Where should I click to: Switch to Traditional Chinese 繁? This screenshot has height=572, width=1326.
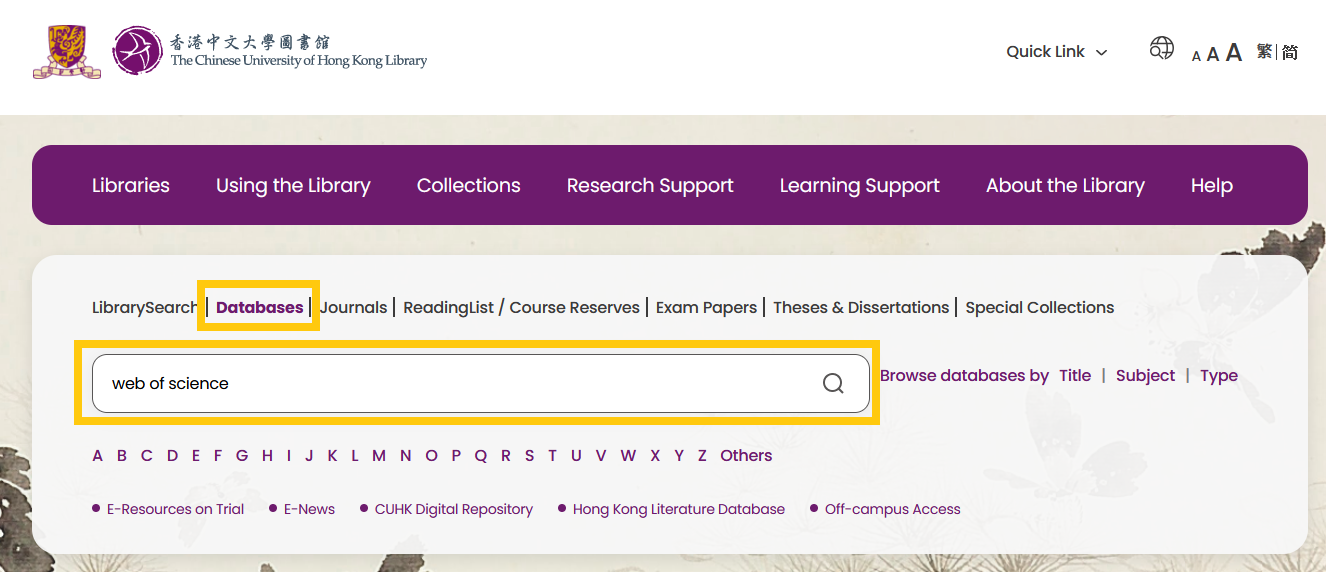coord(1265,51)
